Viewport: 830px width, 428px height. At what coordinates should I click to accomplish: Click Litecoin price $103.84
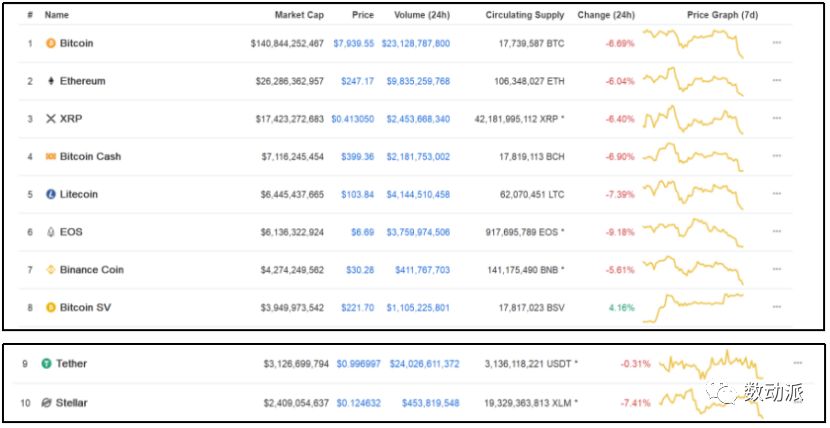pos(357,194)
